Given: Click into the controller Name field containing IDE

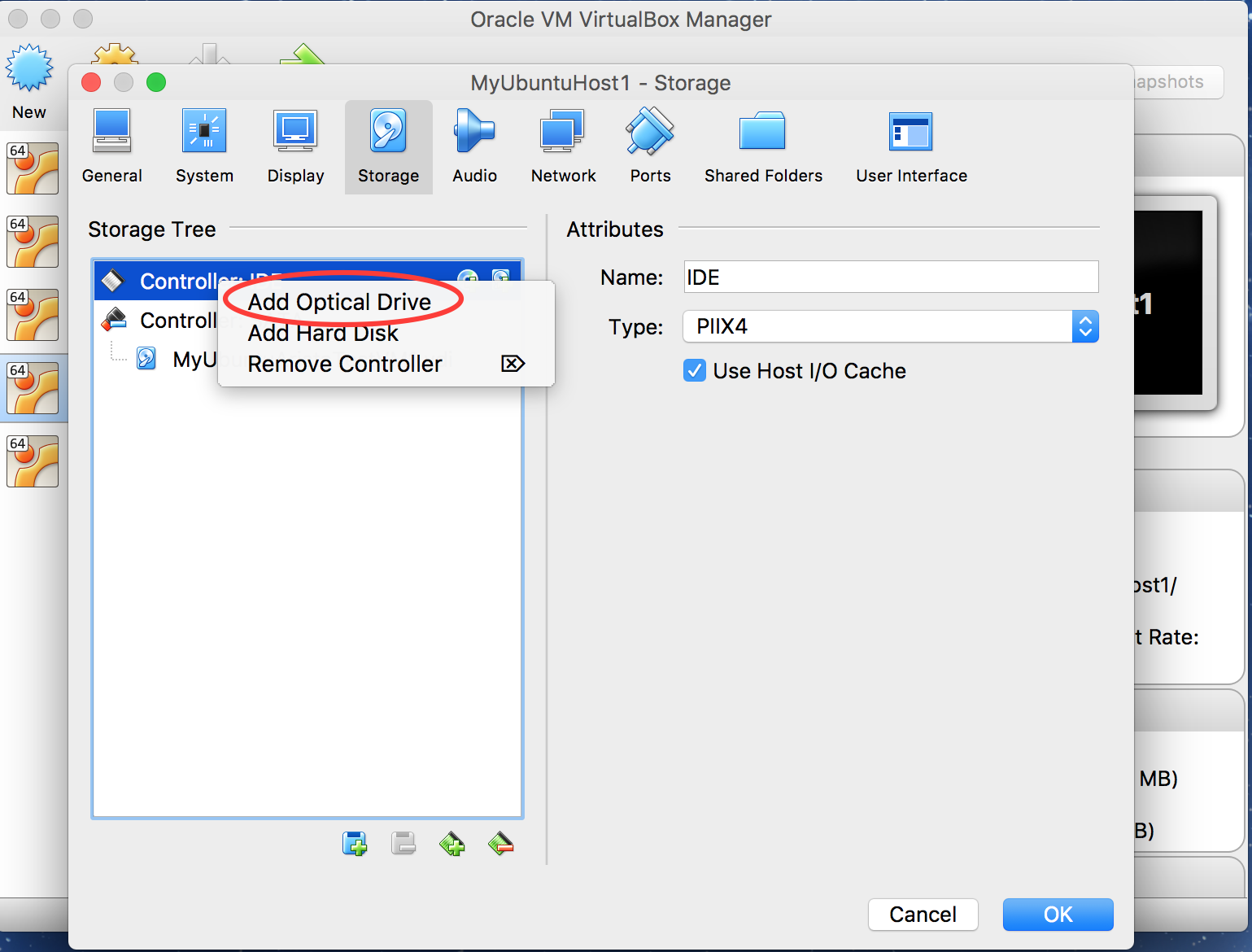Looking at the screenshot, I should [x=891, y=277].
